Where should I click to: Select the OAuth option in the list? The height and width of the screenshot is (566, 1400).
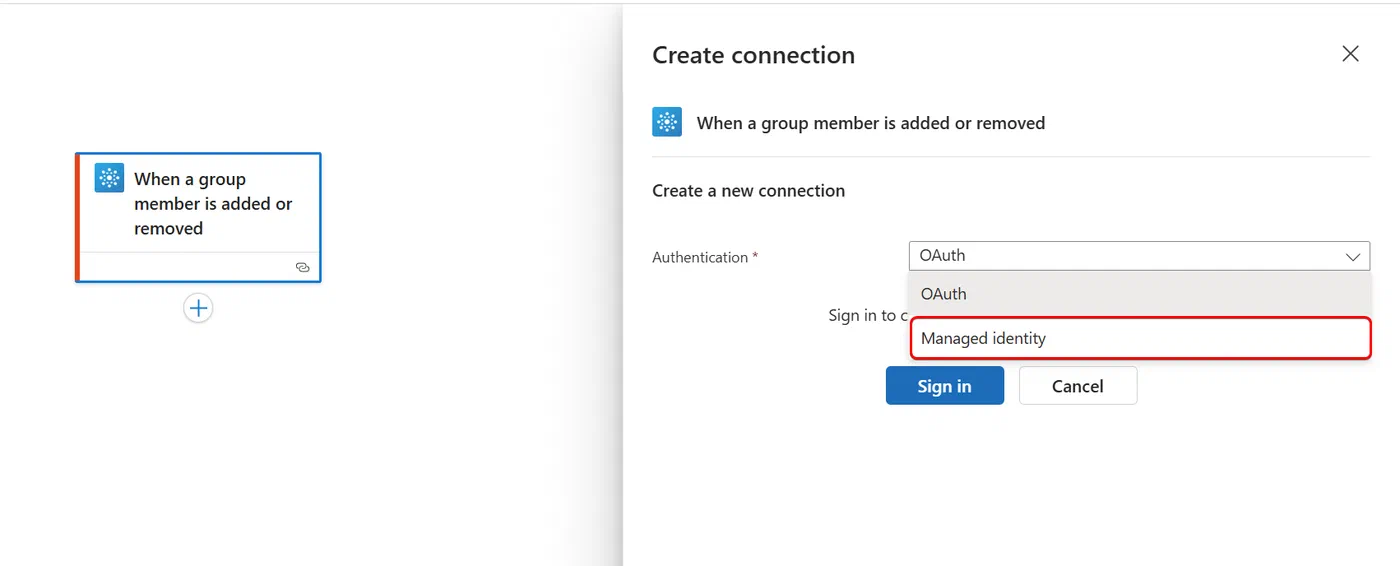1139,294
